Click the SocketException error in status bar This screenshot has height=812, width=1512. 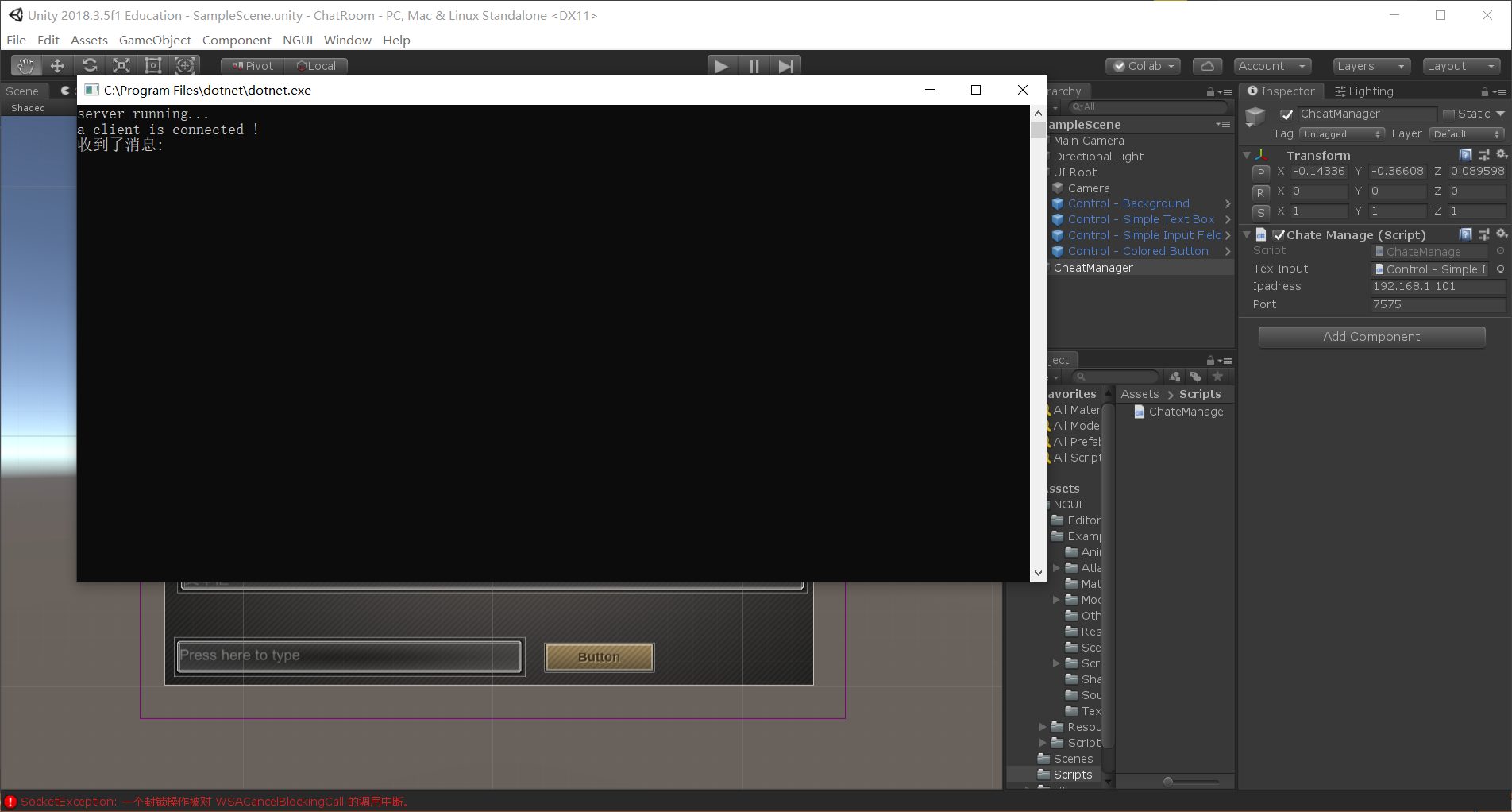point(214,802)
